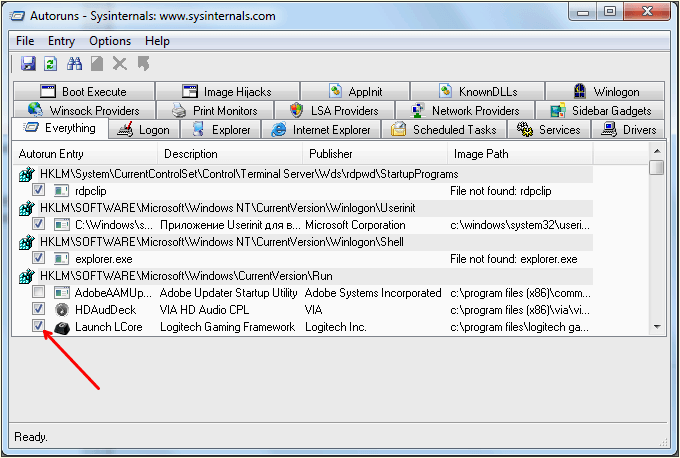Screen dimensions: 680x458
Task: Enable the AdobeAAMUp... checkbox
Action: 38,291
